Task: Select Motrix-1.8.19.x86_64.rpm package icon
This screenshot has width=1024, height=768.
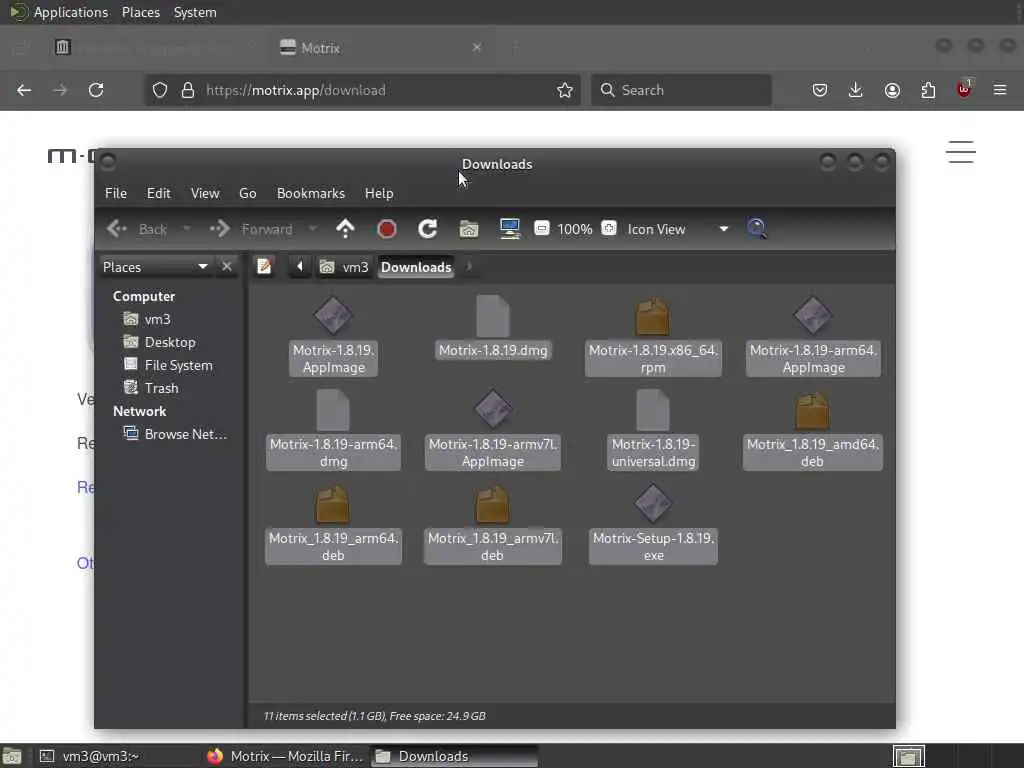Action: tap(652, 316)
